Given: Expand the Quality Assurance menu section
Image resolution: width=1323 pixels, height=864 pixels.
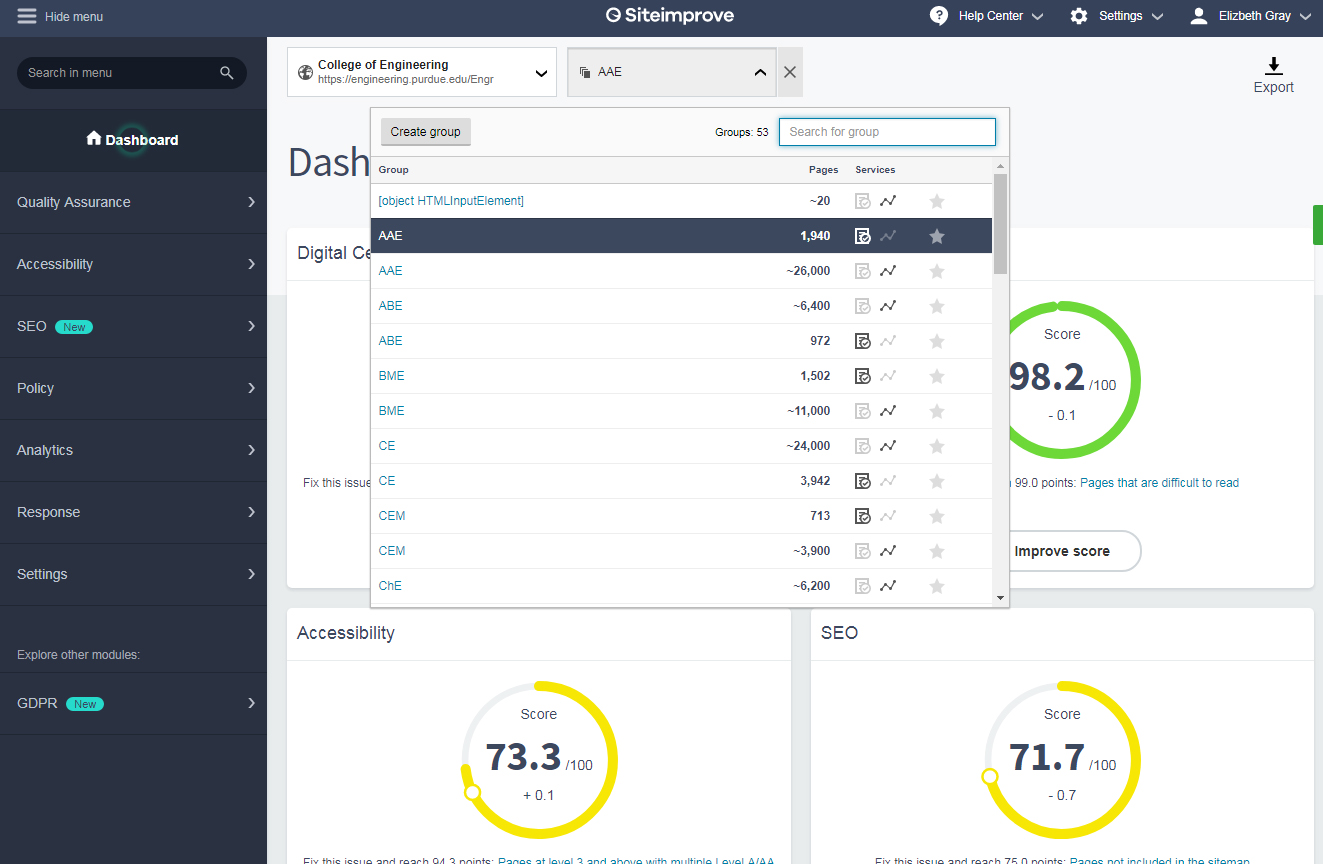Looking at the screenshot, I should point(133,202).
